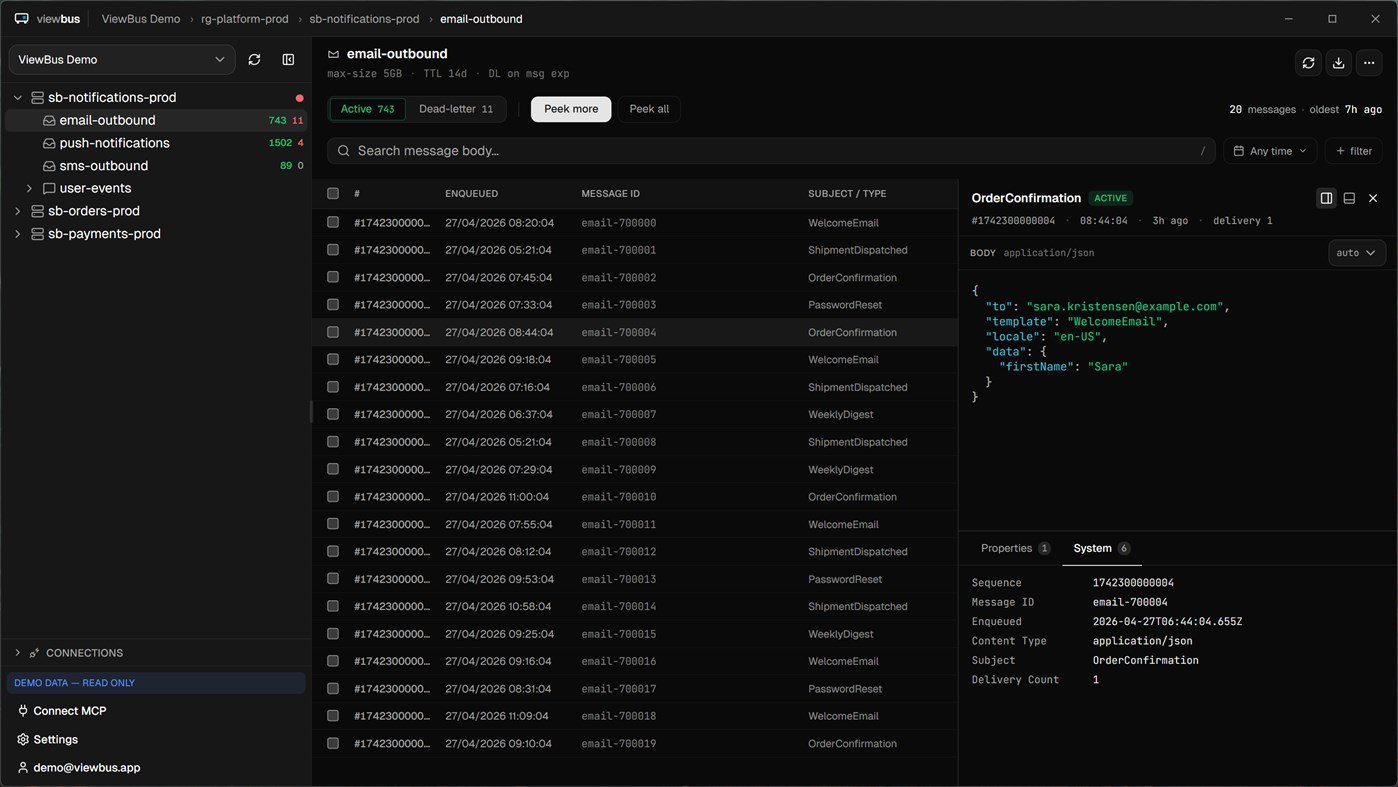Open Connect MCP link
The height and width of the screenshot is (787, 1398).
point(70,711)
